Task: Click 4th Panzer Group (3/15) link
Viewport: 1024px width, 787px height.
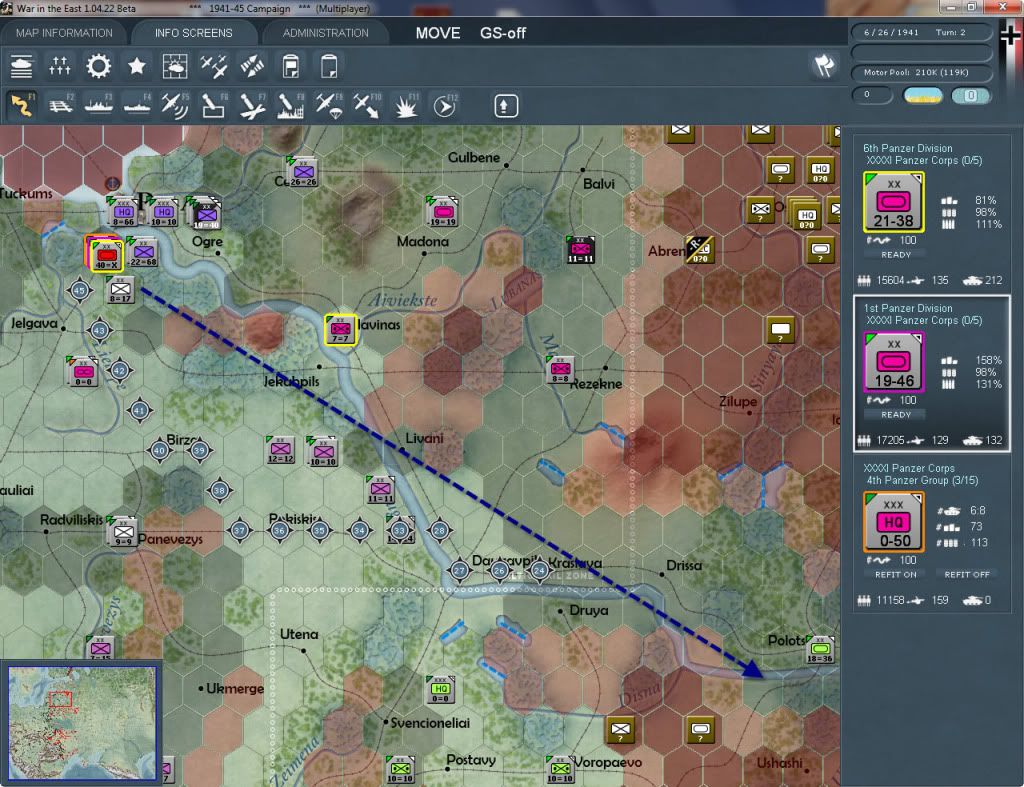Action: (x=922, y=481)
